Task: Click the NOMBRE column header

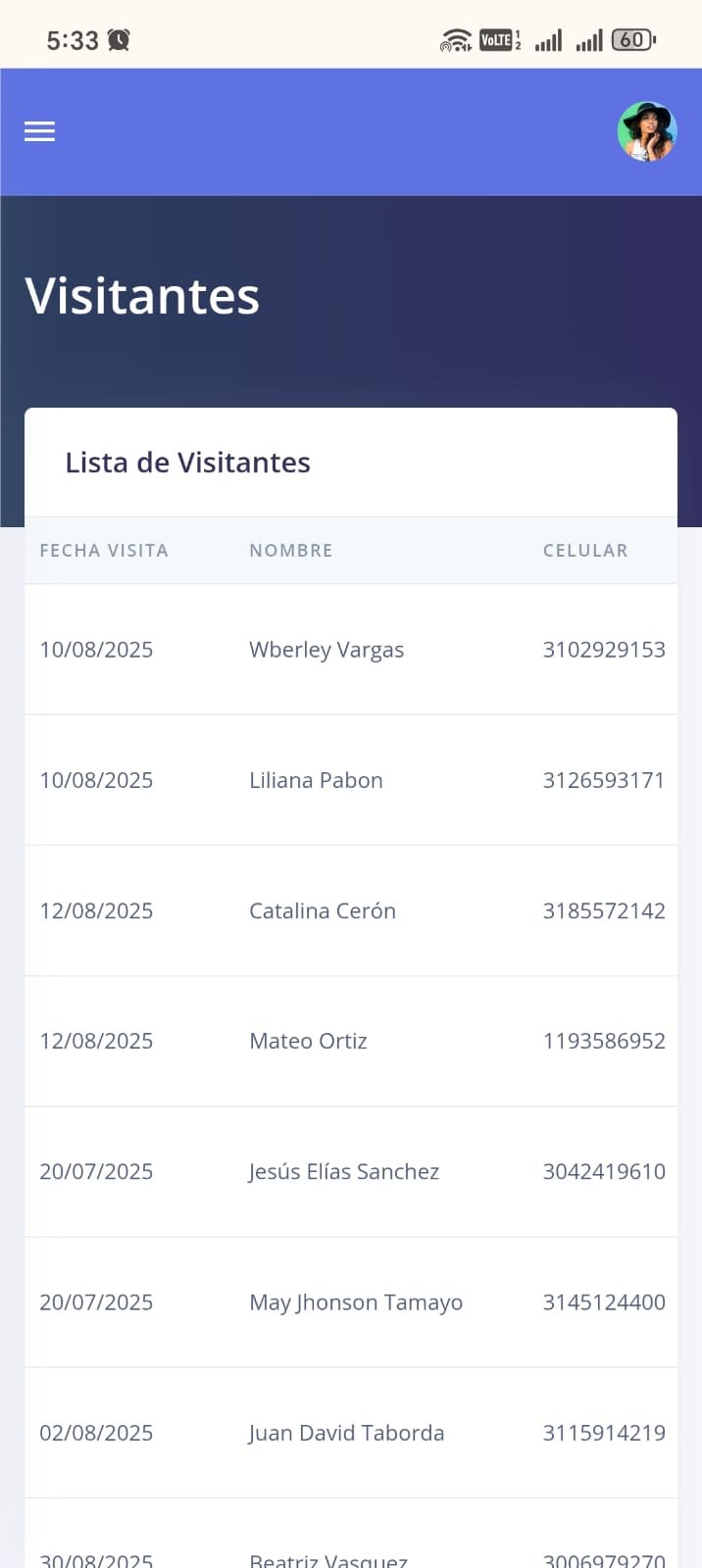Action: (291, 551)
